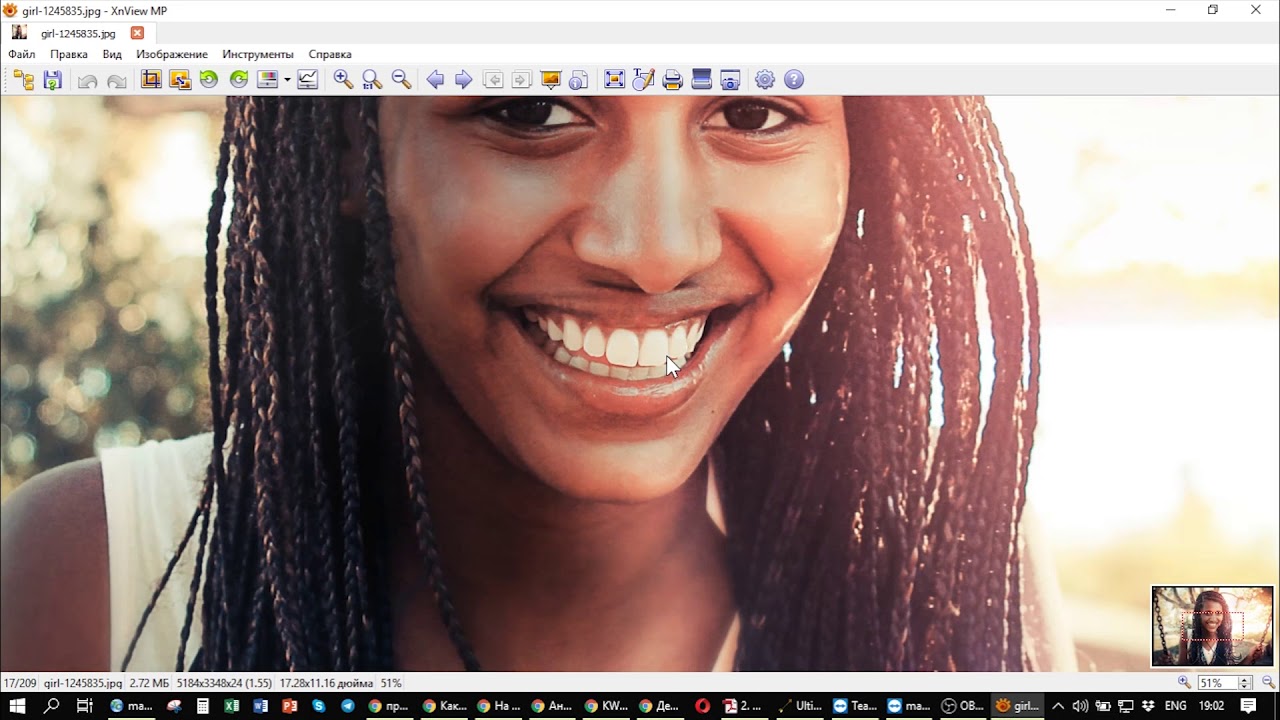1280x720 pixels.
Task: Click the Redo toolbar icon
Action: [117, 80]
